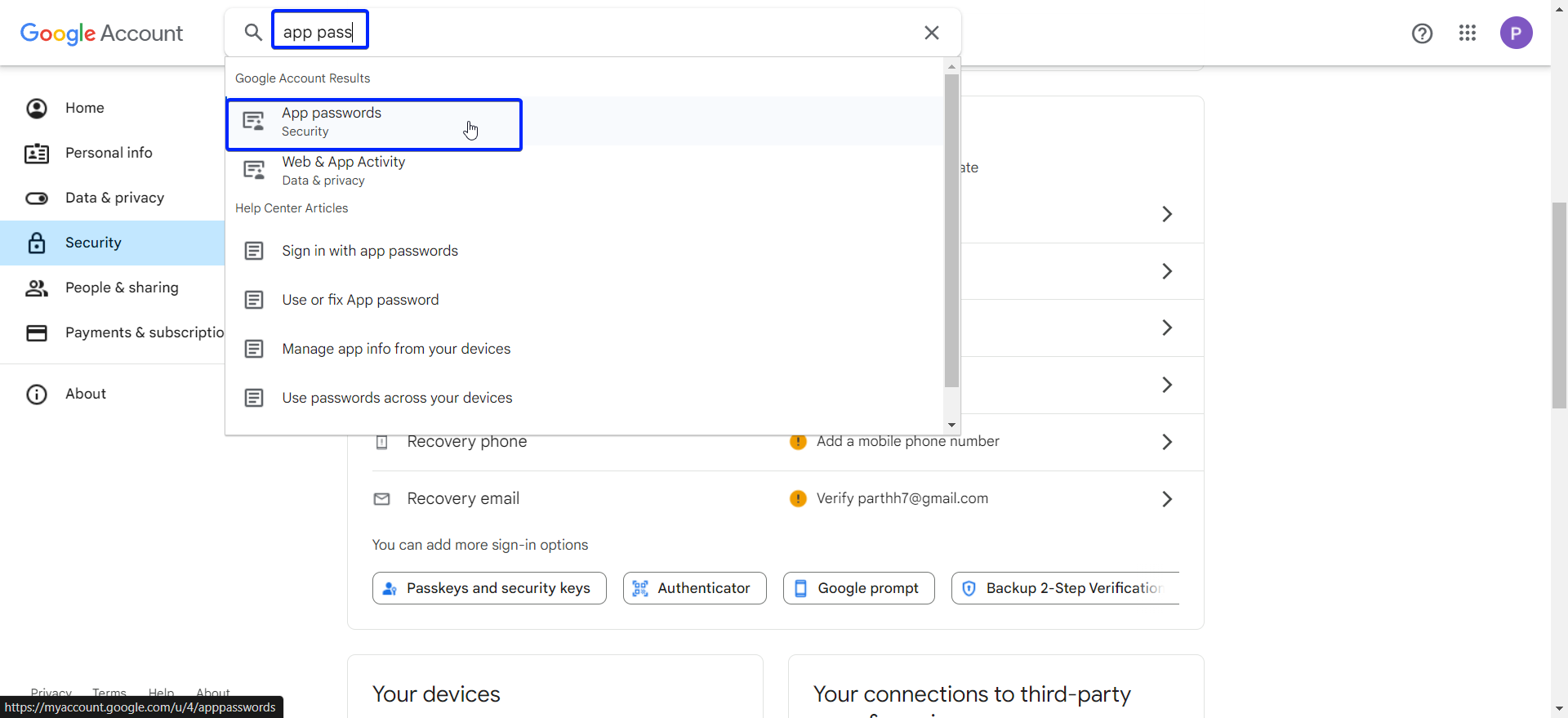Click Verify parthh7@gmail.com text
Image resolution: width=1568 pixels, height=718 pixels.
902,498
